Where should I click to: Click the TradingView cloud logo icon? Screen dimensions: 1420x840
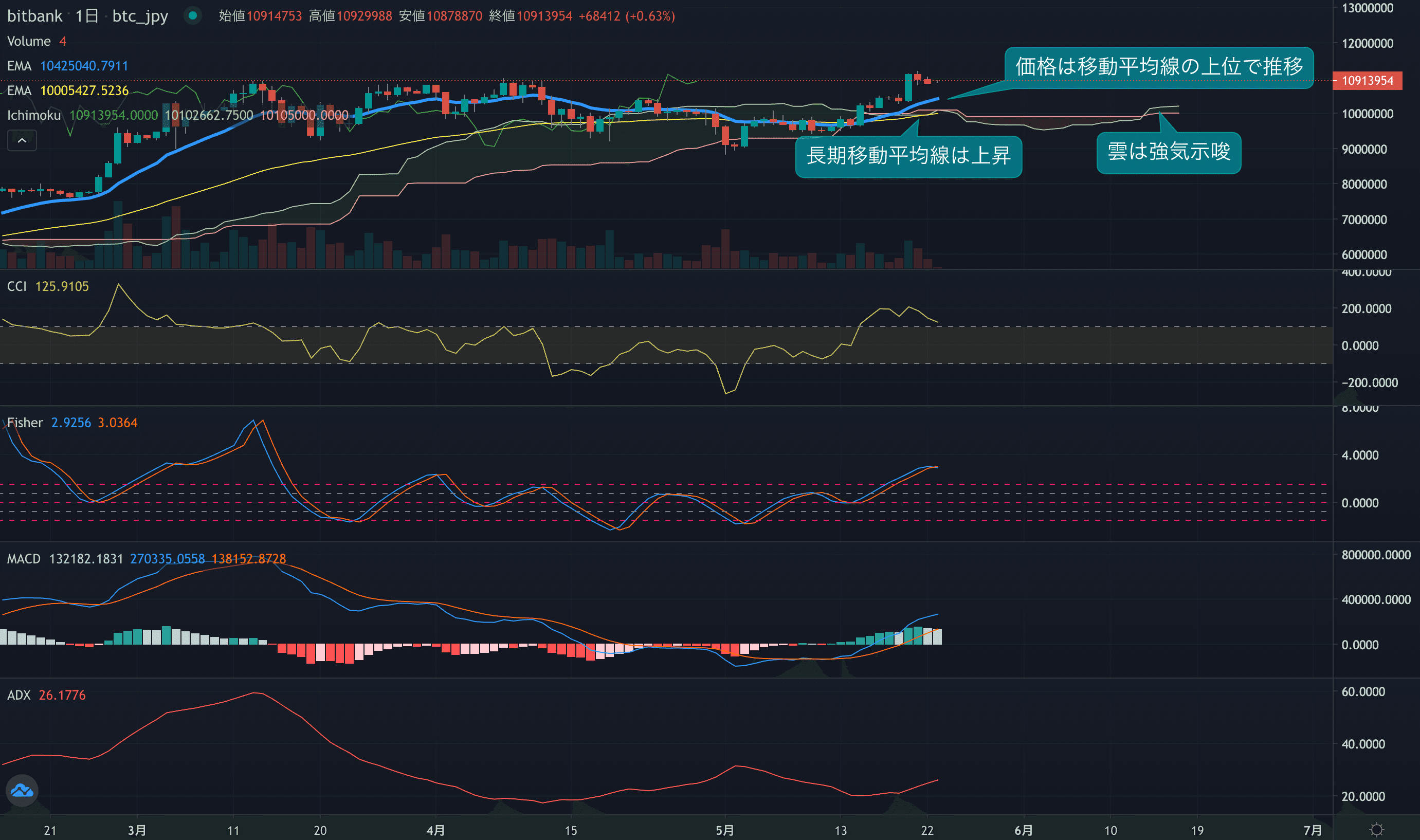(x=22, y=790)
